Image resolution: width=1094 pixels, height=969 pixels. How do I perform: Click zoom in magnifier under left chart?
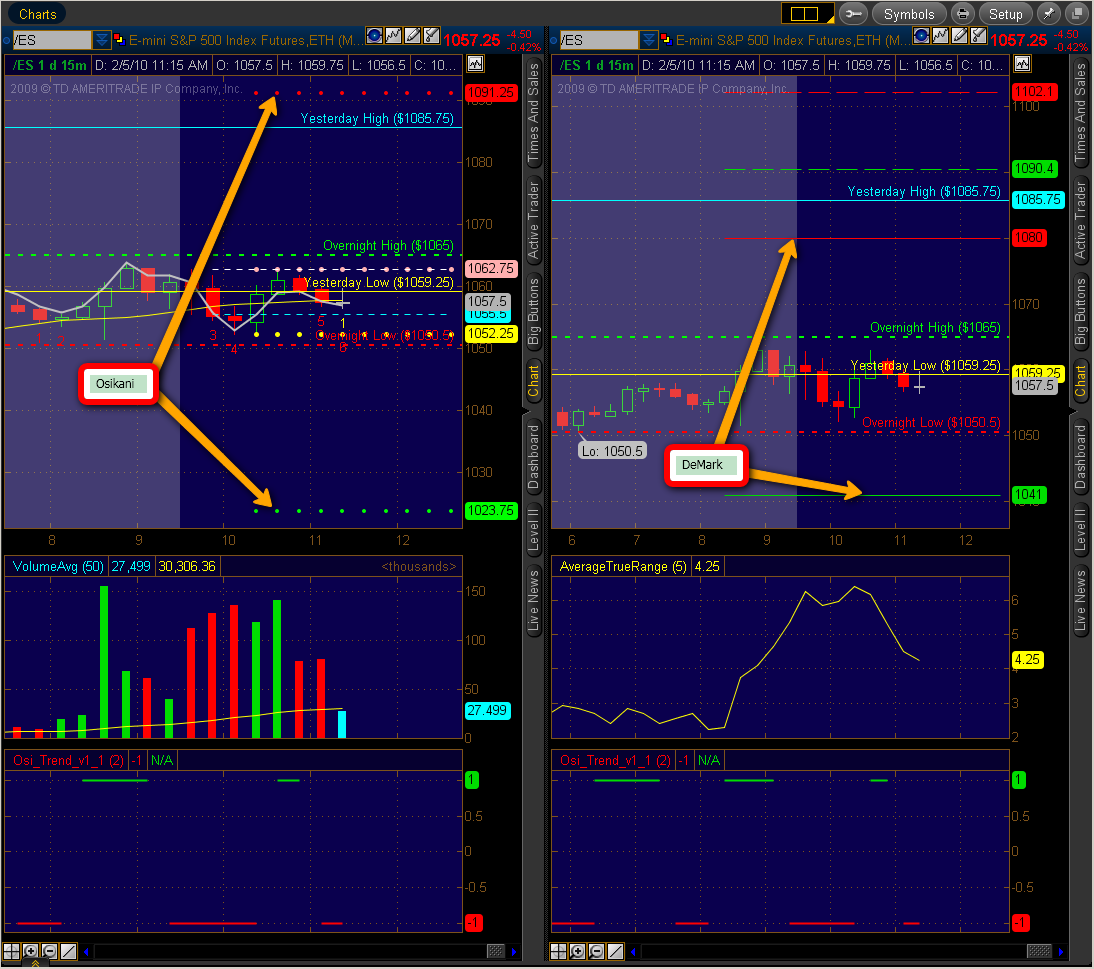click(x=30, y=951)
